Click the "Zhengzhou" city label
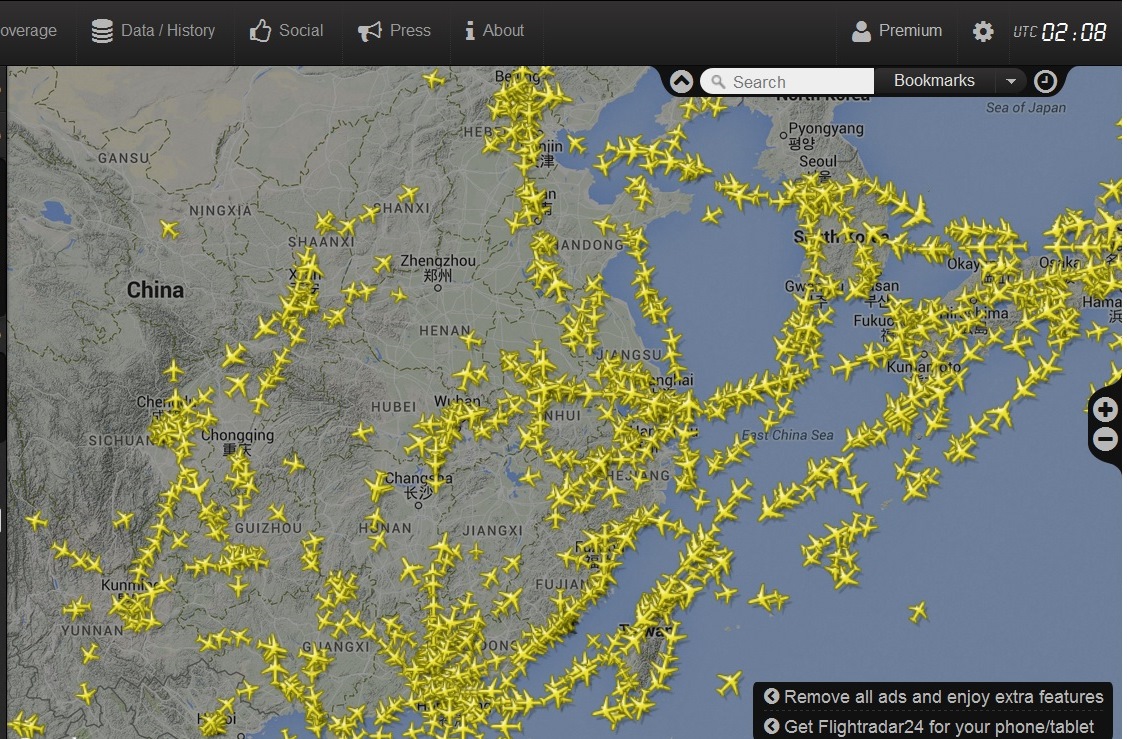The width and height of the screenshot is (1127, 739). pos(438,260)
